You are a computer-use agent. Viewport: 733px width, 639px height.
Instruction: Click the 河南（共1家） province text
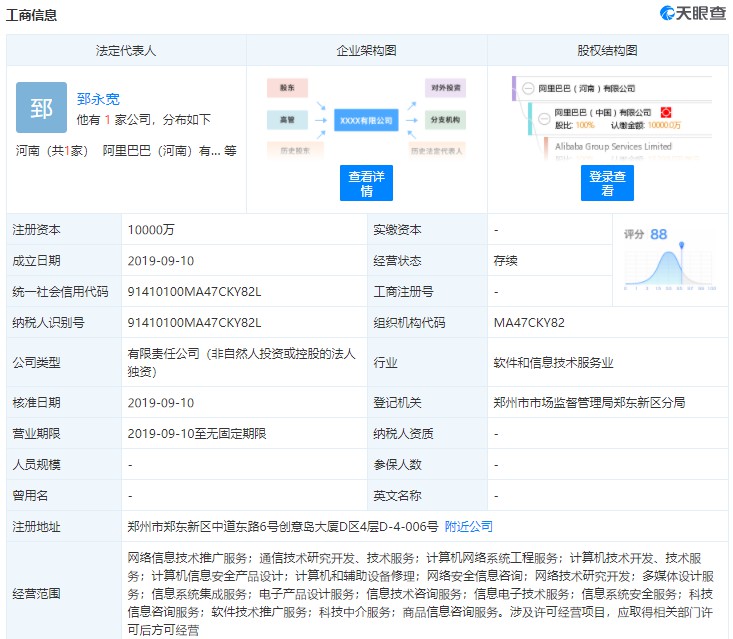click(x=52, y=151)
